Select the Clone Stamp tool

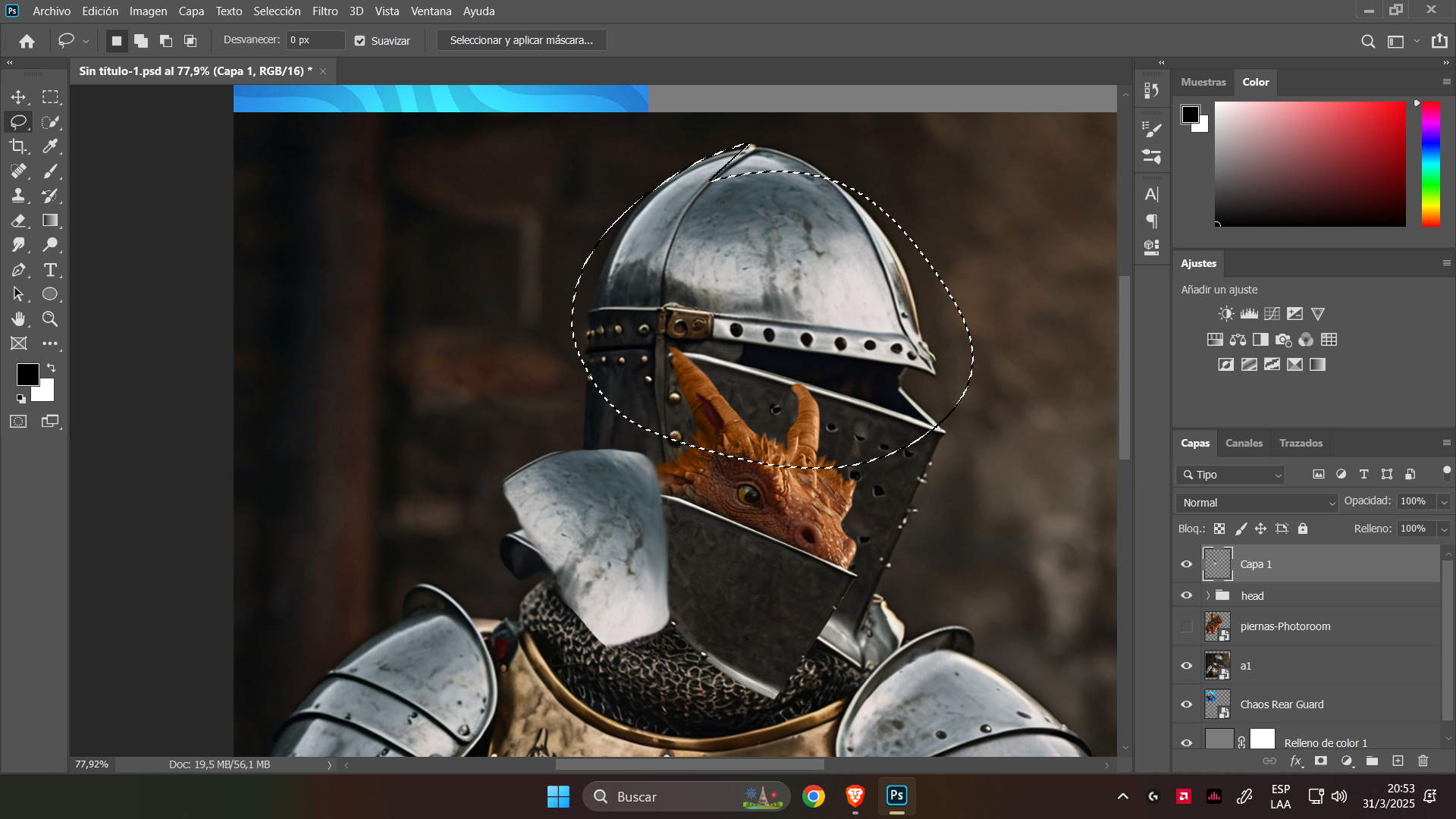coord(18,196)
